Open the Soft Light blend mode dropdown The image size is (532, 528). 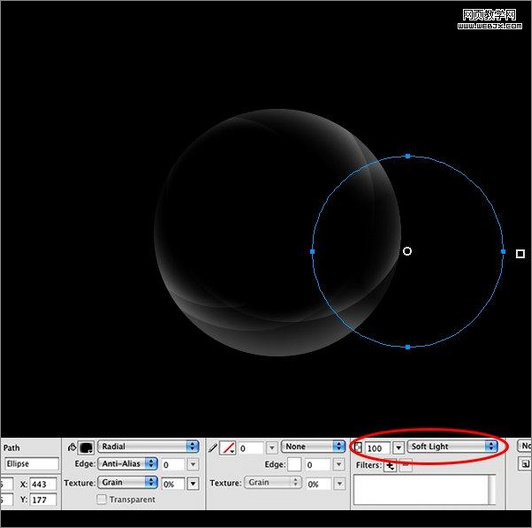(x=452, y=446)
